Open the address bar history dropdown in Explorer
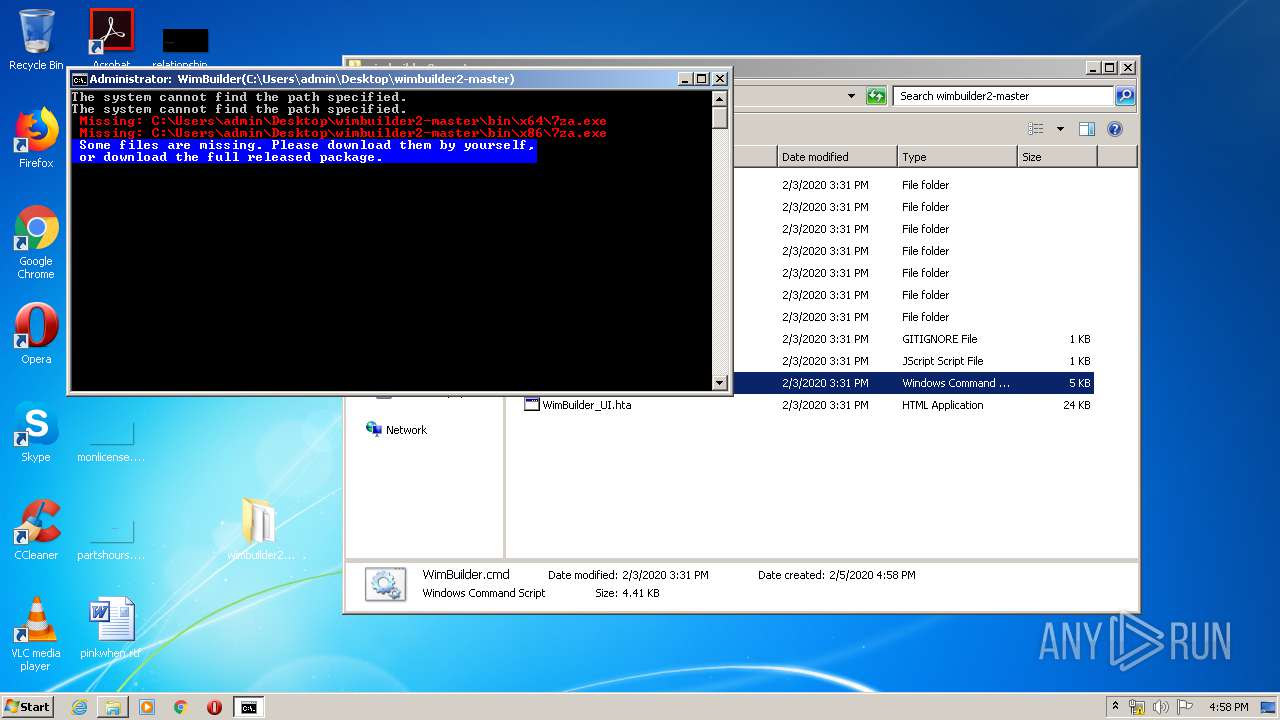The width and height of the screenshot is (1280, 720). (x=851, y=96)
